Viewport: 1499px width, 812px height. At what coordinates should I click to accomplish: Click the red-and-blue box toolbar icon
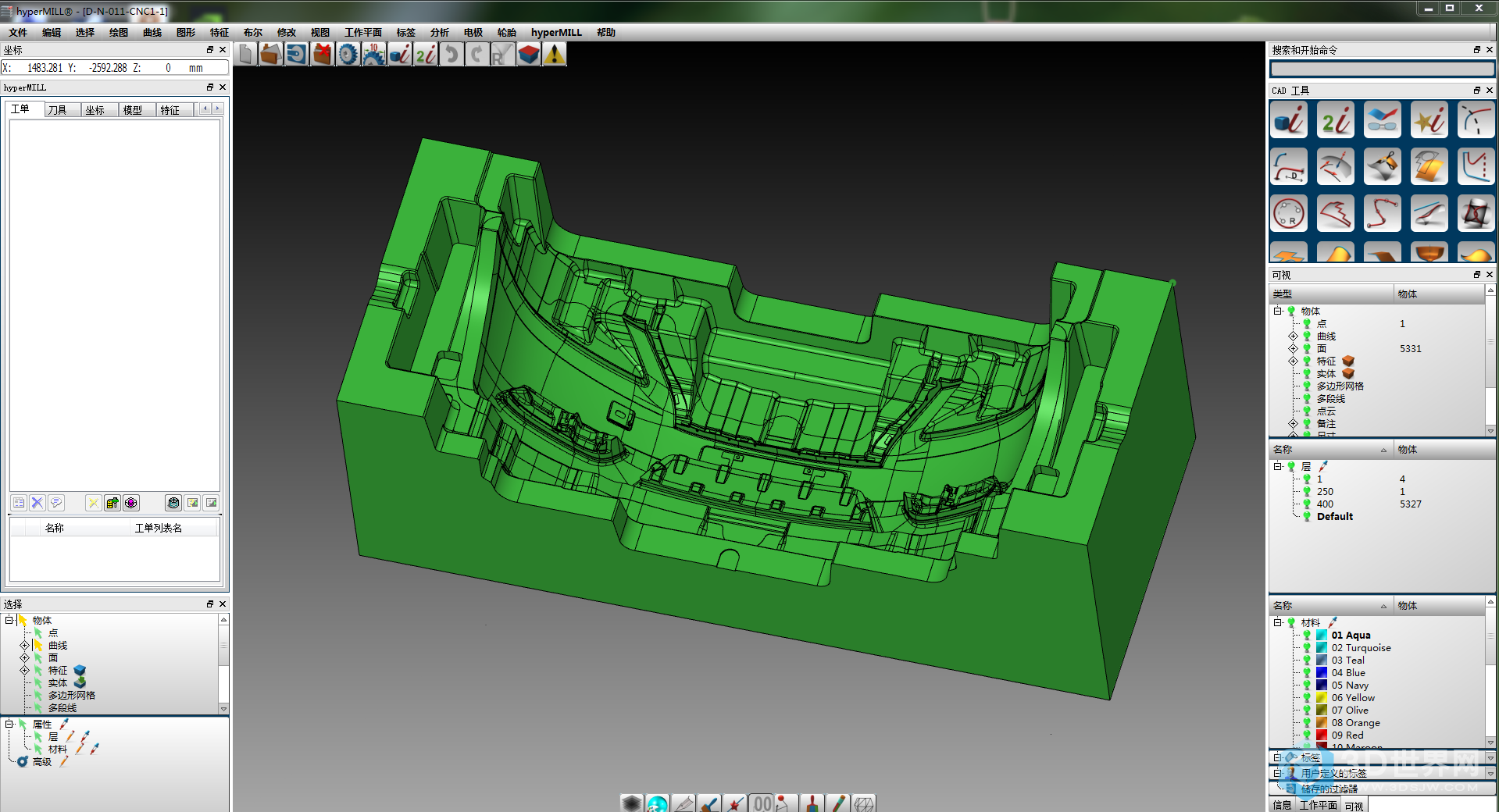(x=529, y=54)
